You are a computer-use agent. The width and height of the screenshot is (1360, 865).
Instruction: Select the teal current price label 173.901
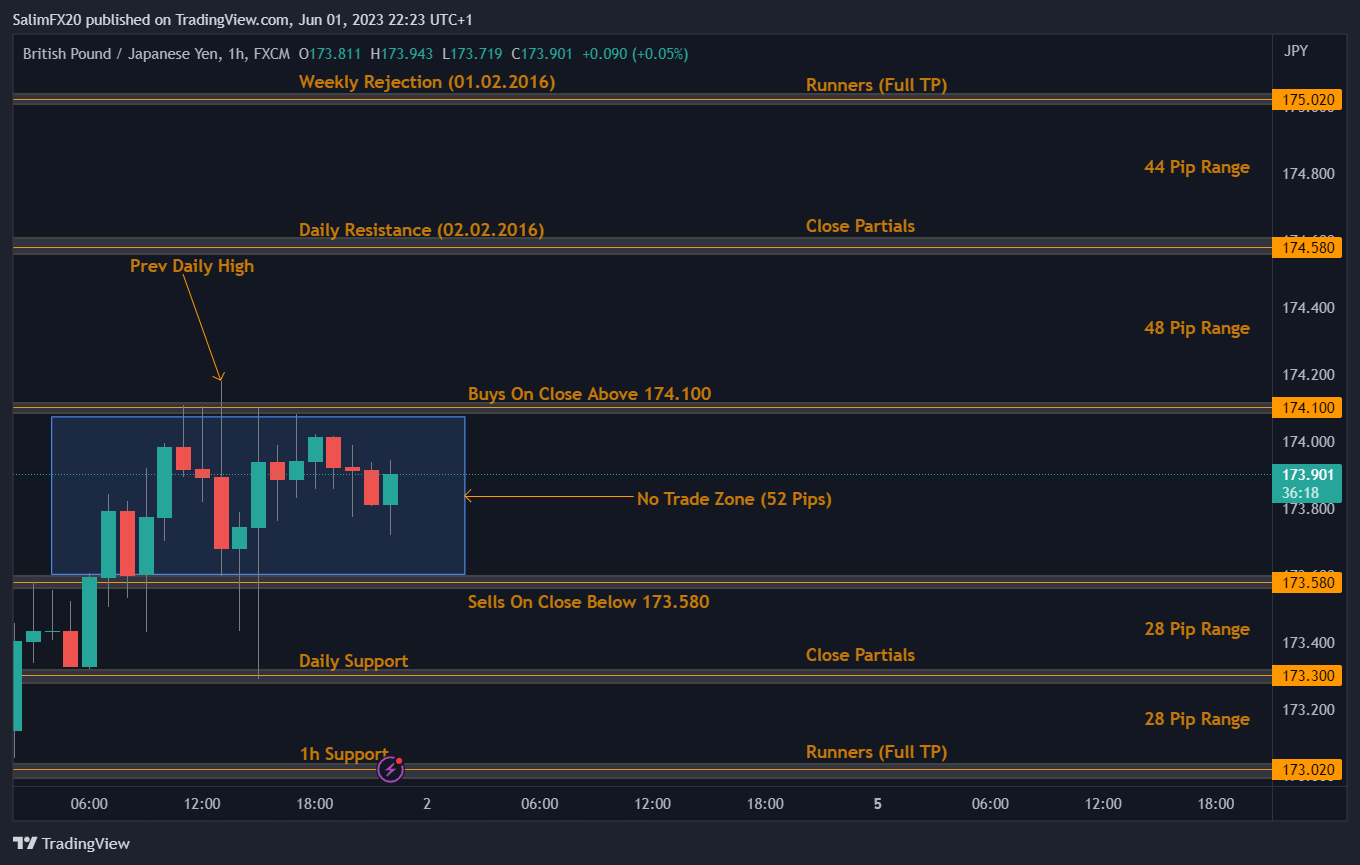click(x=1307, y=475)
